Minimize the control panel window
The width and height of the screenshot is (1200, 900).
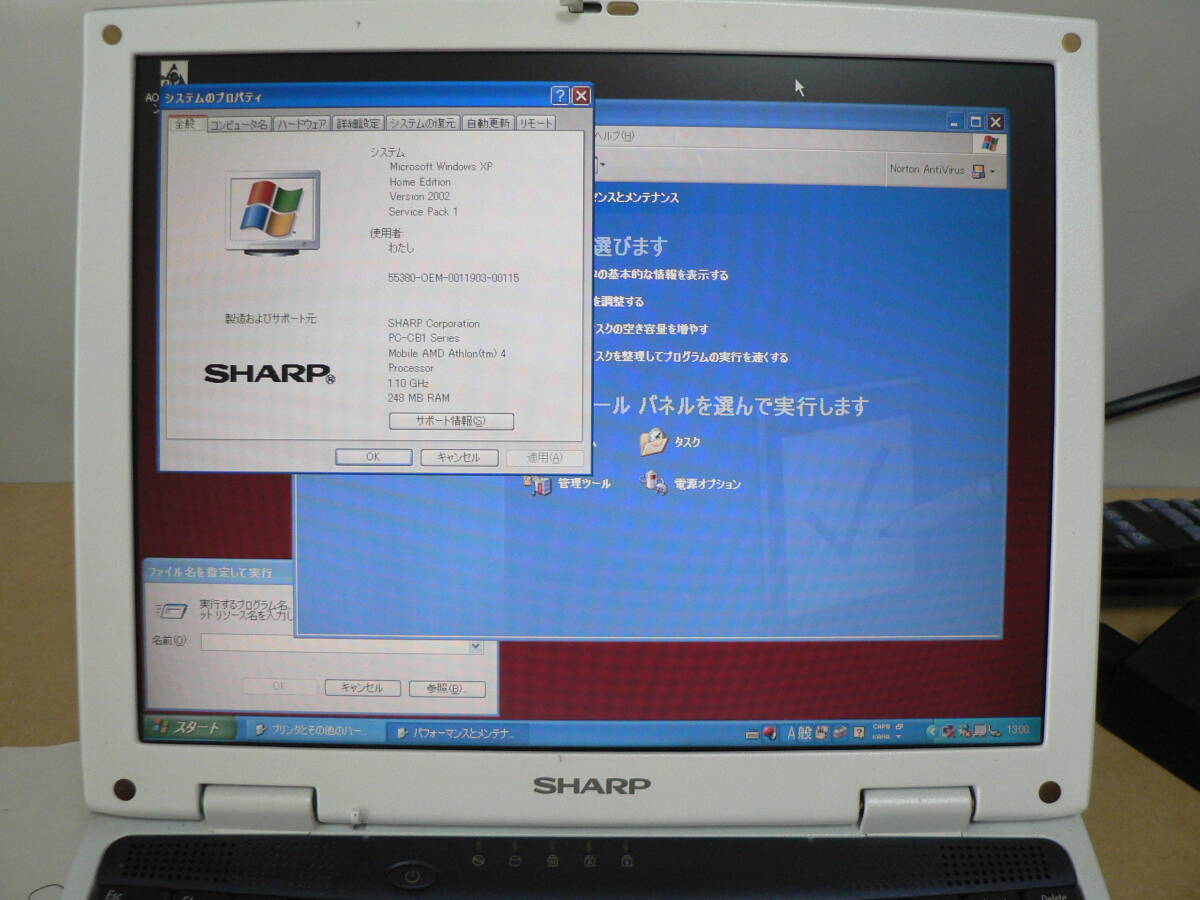click(x=957, y=122)
